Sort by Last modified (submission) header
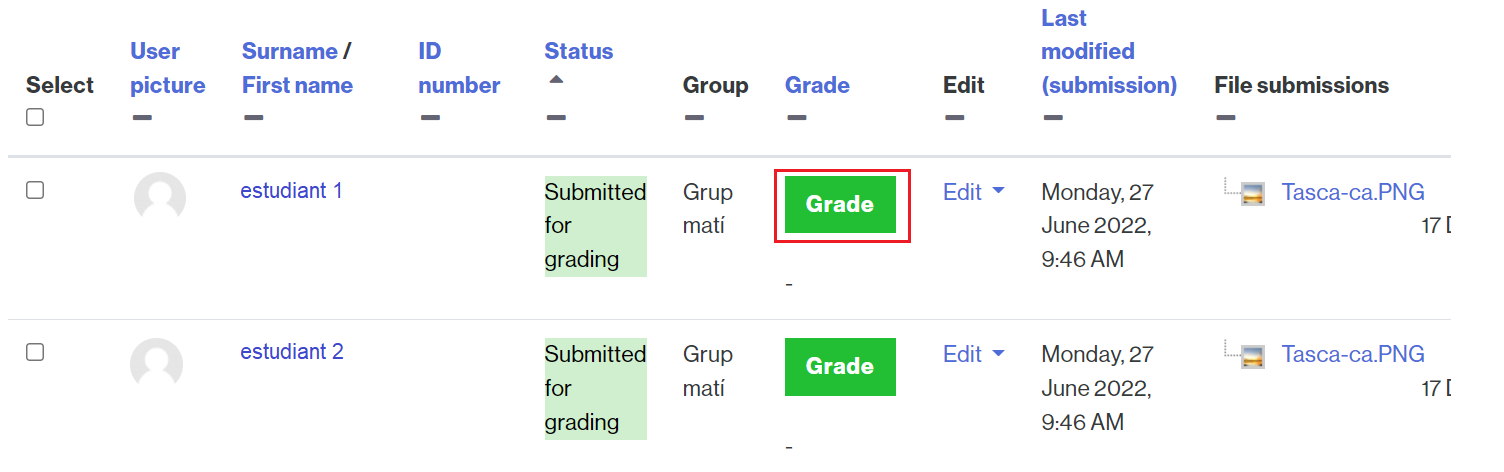Image resolution: width=1504 pixels, height=472 pixels. tap(1109, 51)
